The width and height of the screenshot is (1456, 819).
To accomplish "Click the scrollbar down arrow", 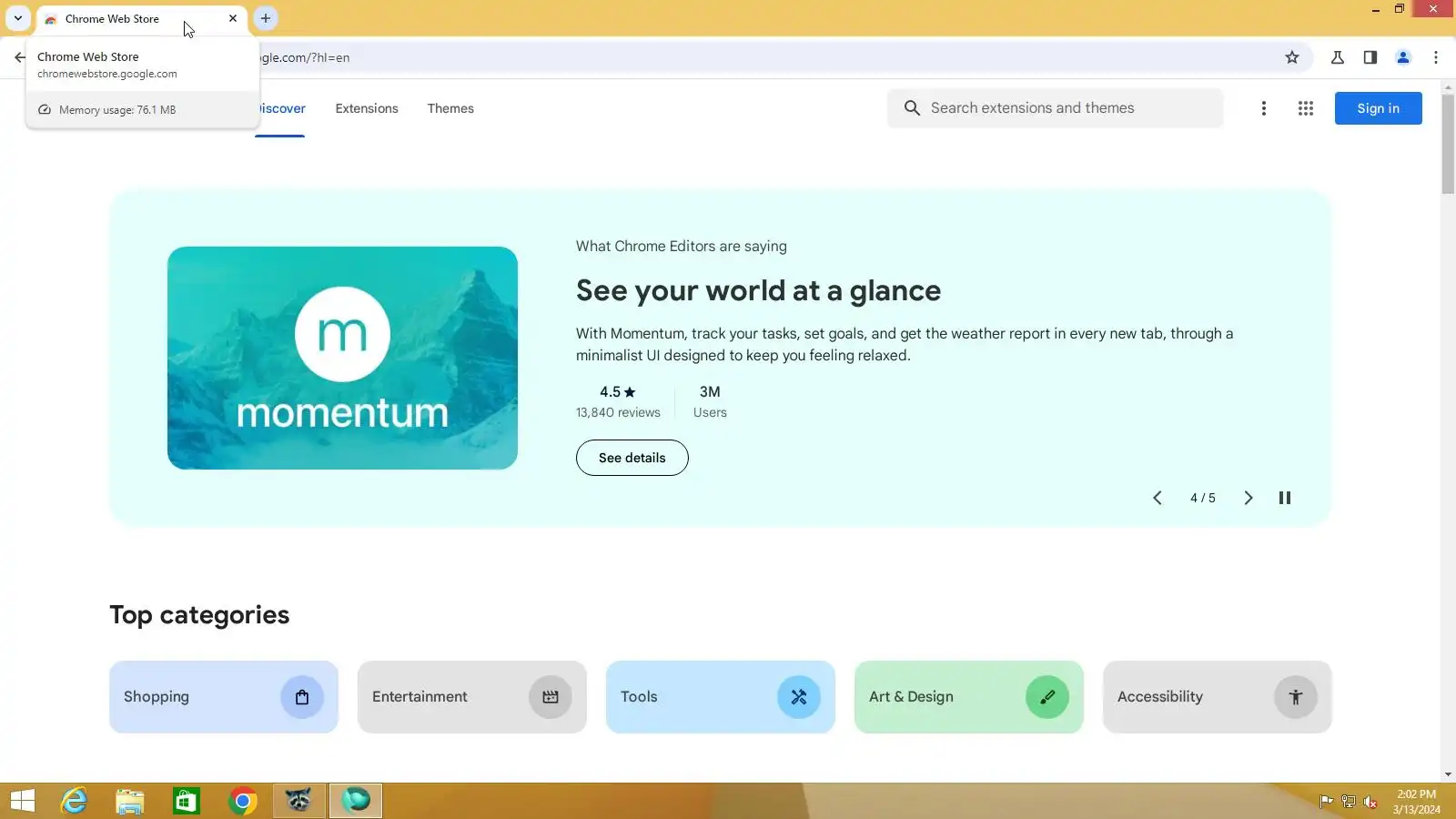I will 1448,774.
